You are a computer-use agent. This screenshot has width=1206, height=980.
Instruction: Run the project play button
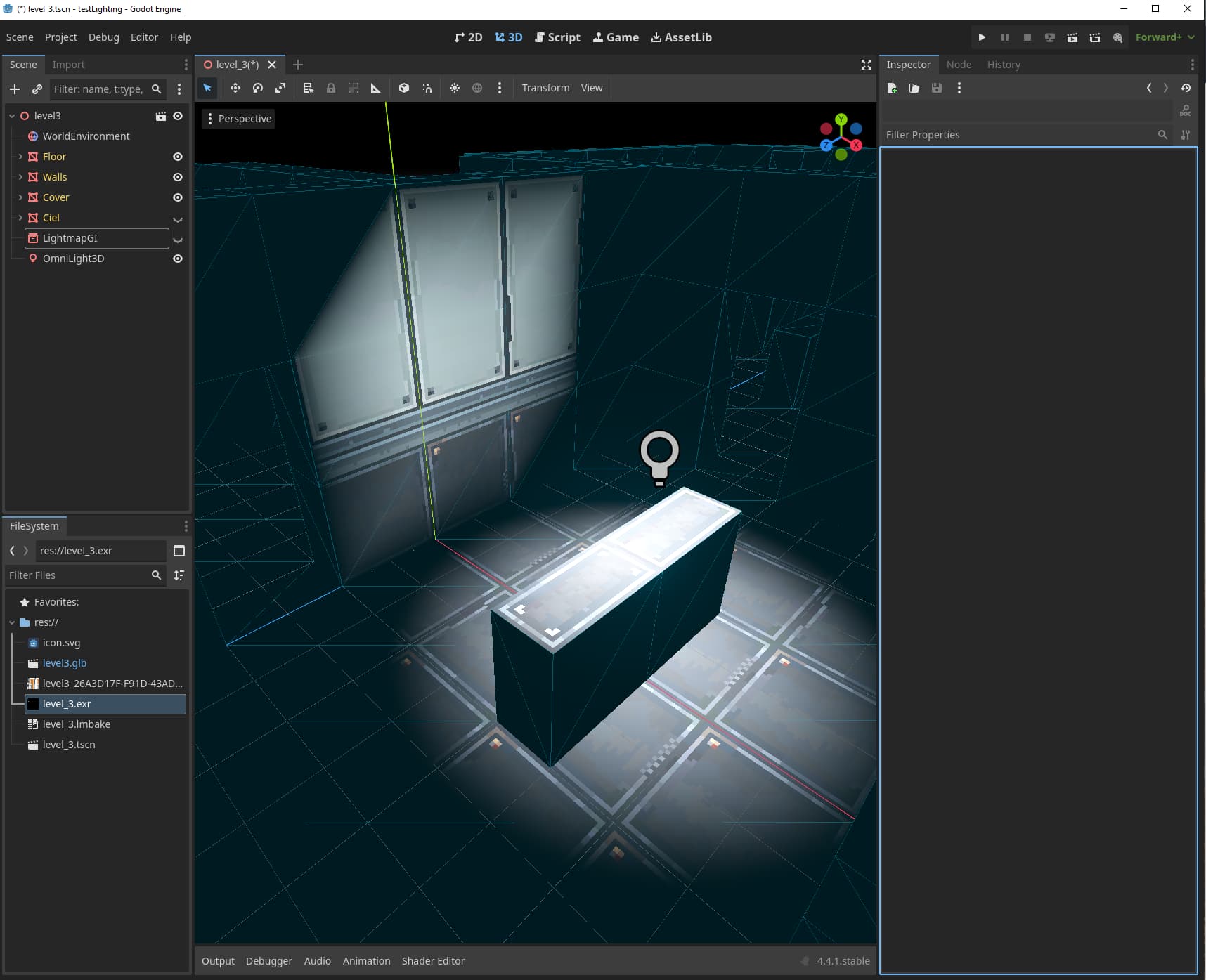click(x=982, y=37)
